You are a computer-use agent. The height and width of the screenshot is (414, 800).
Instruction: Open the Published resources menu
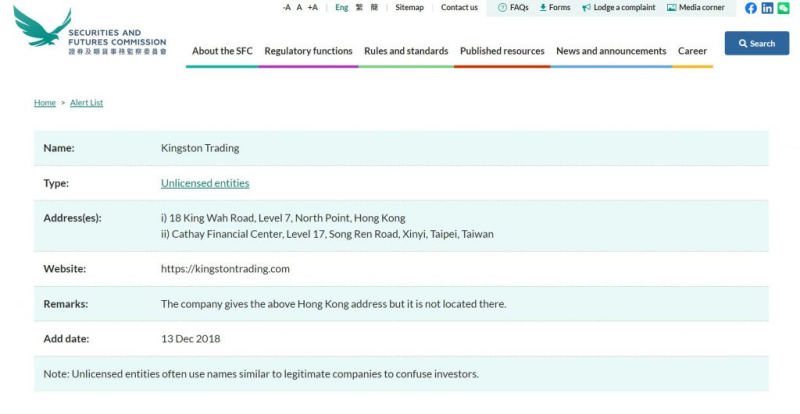(502, 51)
